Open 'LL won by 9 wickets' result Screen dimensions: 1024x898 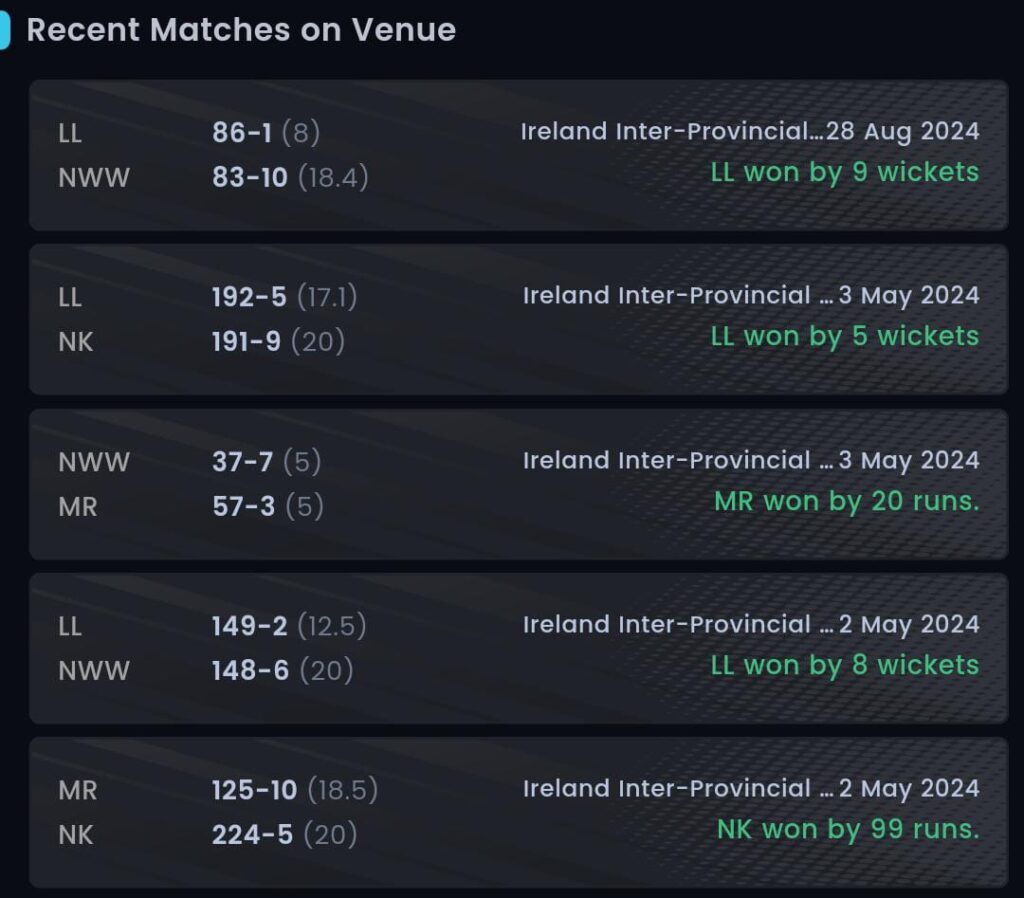[x=844, y=172]
